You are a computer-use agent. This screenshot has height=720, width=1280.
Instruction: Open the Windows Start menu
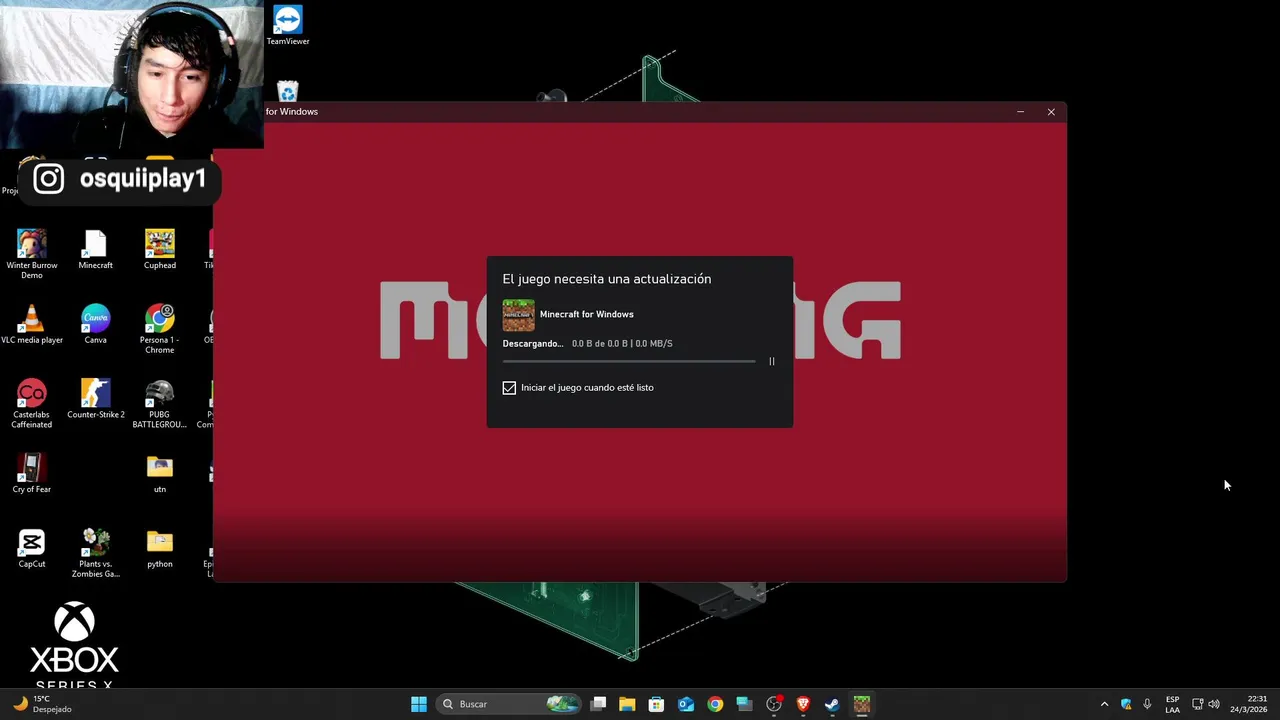point(419,704)
